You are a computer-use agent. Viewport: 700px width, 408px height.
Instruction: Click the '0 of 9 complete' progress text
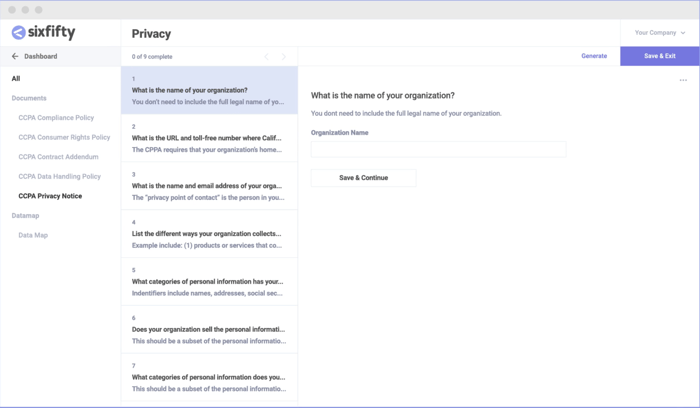[x=152, y=57]
